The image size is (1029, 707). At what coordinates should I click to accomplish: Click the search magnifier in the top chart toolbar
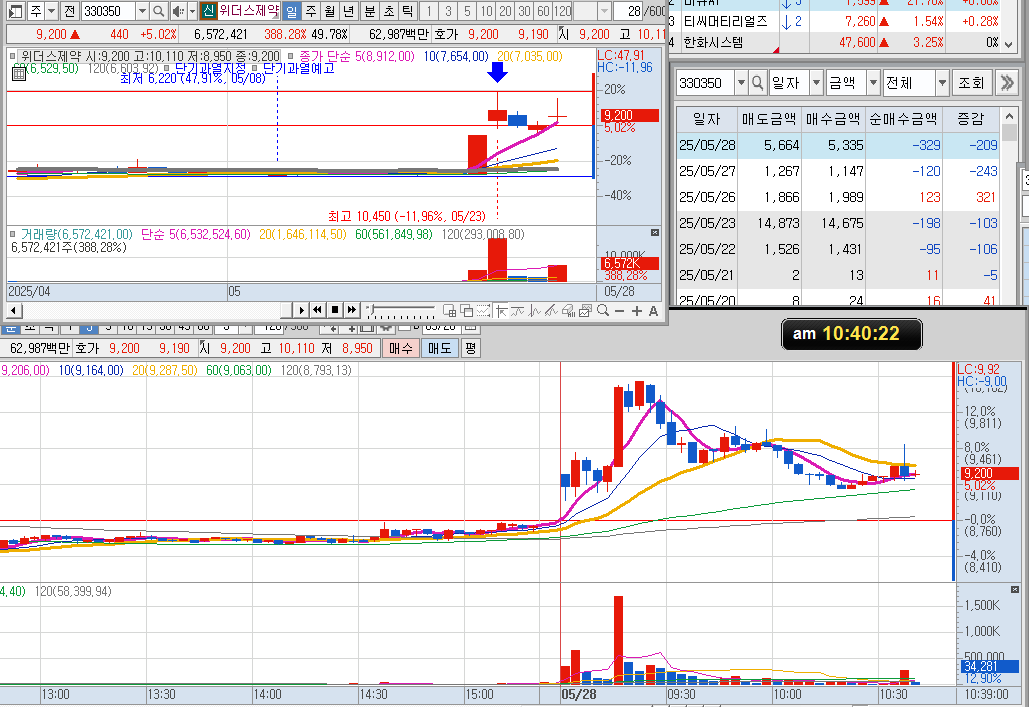tap(158, 11)
